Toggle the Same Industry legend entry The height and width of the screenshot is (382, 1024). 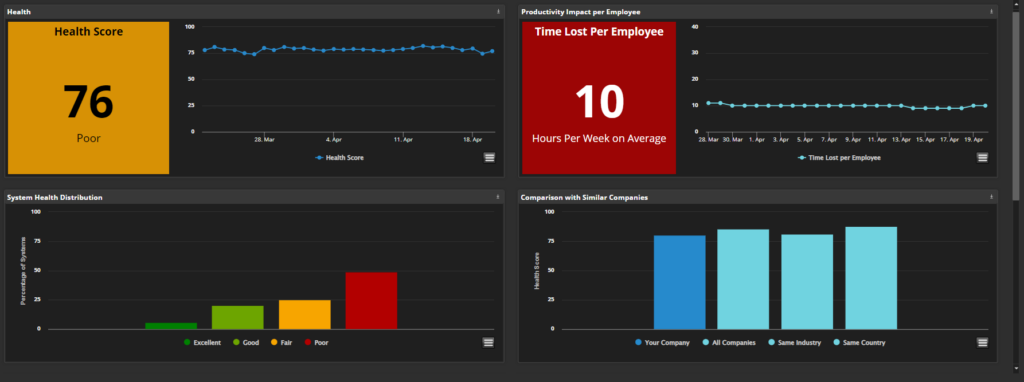coord(795,342)
